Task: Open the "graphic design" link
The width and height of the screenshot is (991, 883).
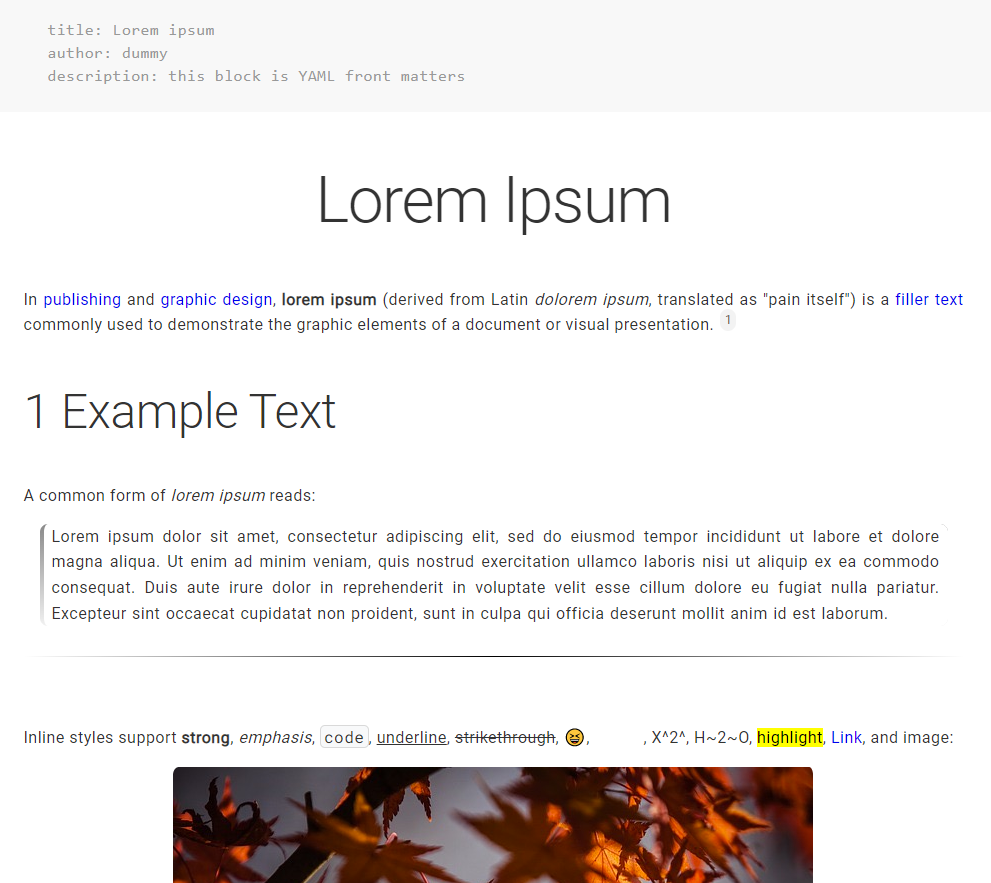Action: point(216,300)
